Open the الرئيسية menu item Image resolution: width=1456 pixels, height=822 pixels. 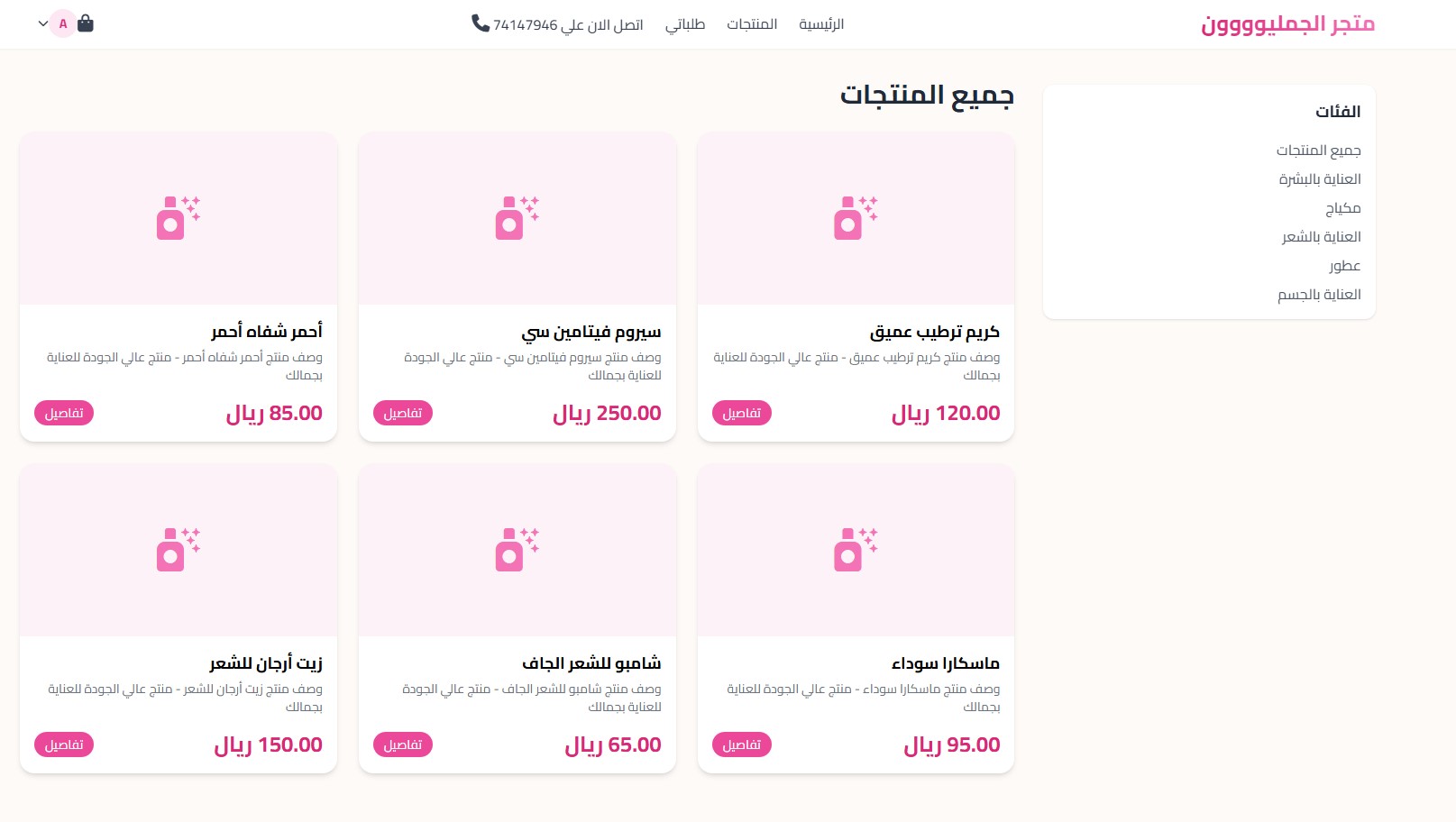pyautogui.click(x=821, y=24)
